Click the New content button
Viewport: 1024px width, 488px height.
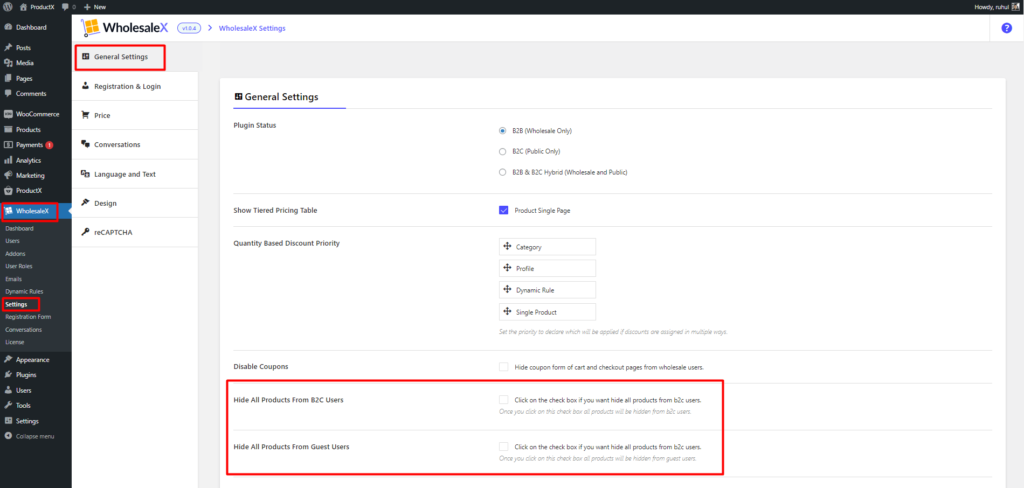pos(95,6)
